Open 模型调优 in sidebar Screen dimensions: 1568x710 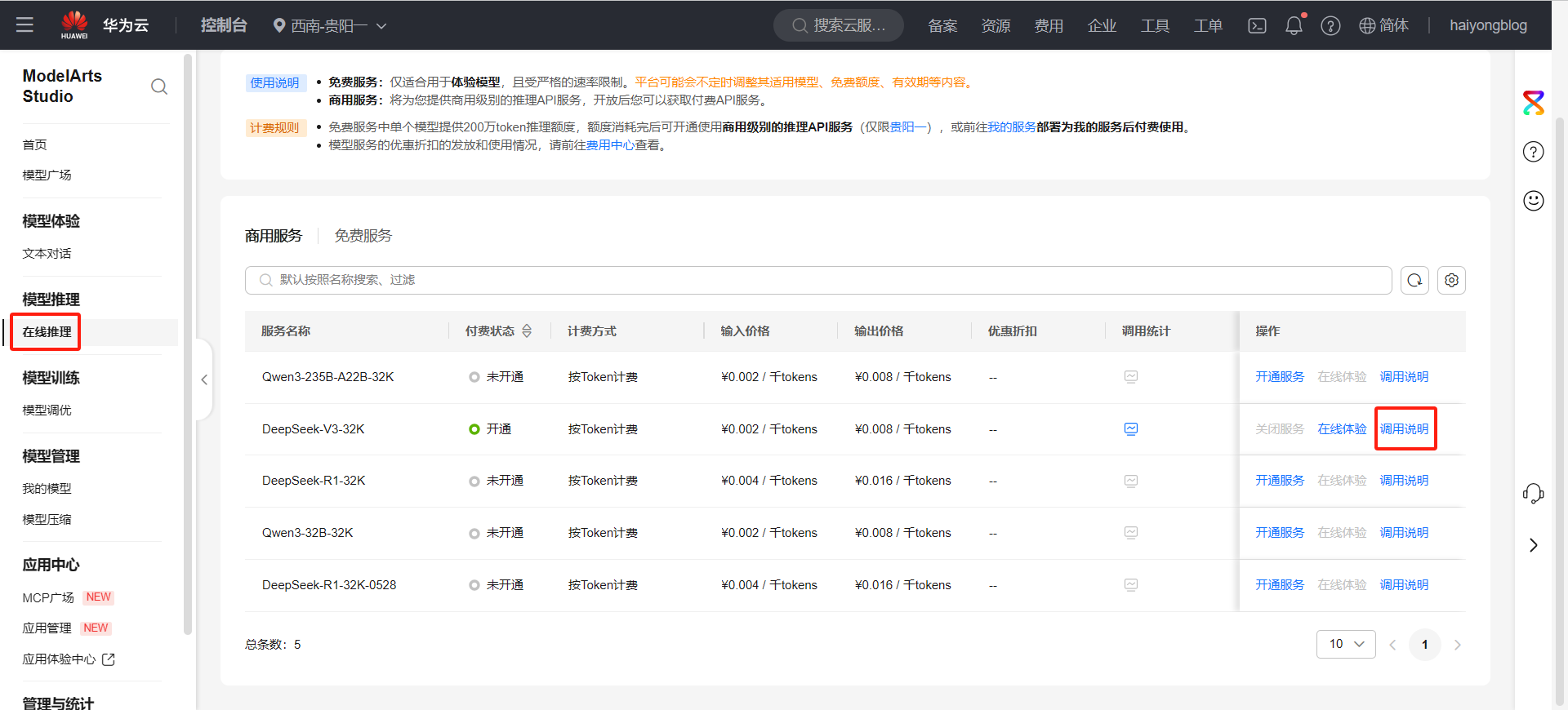(x=47, y=410)
